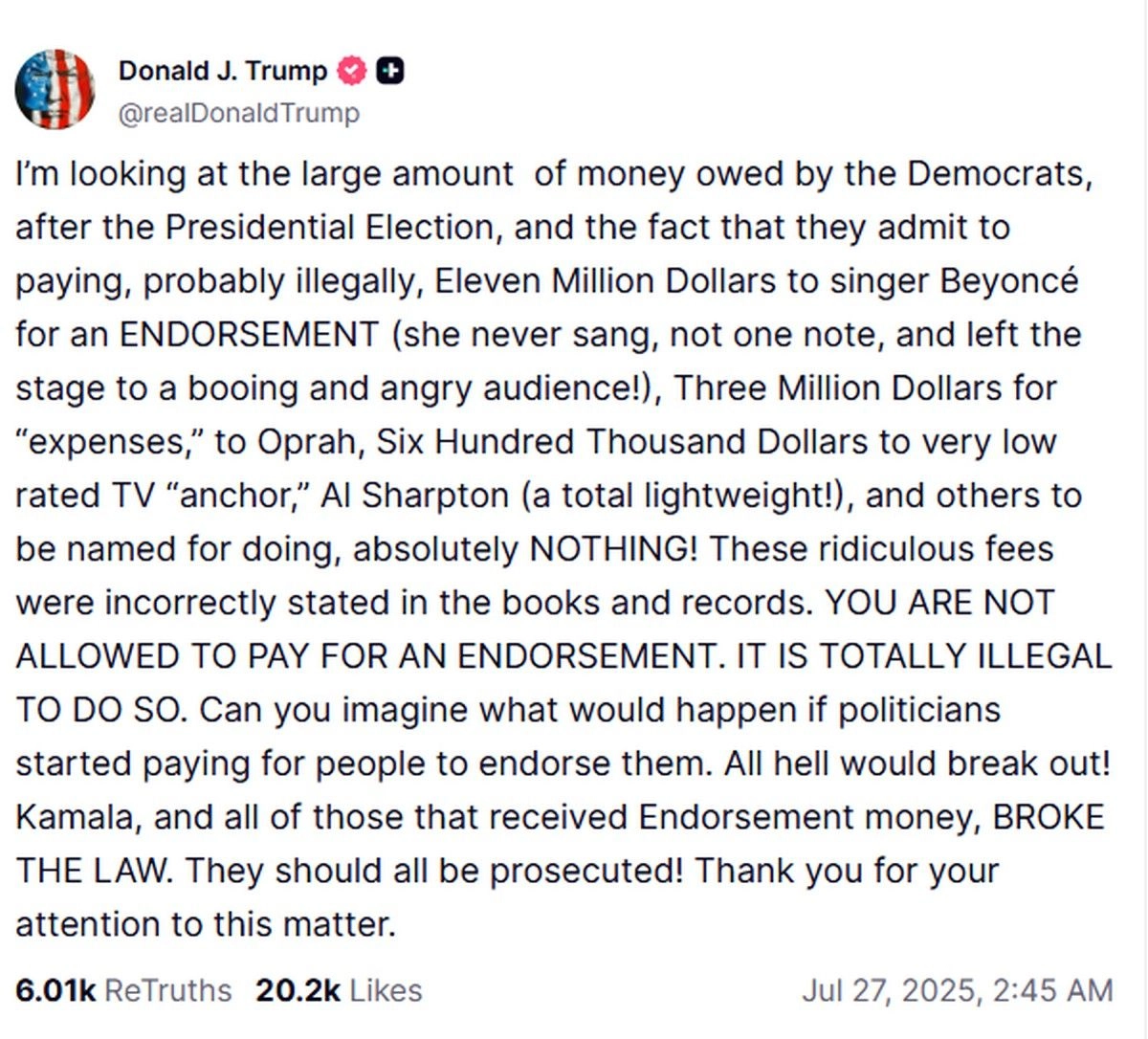Click the black plus badge beside the name
The width and height of the screenshot is (1148, 1039).
[389, 71]
